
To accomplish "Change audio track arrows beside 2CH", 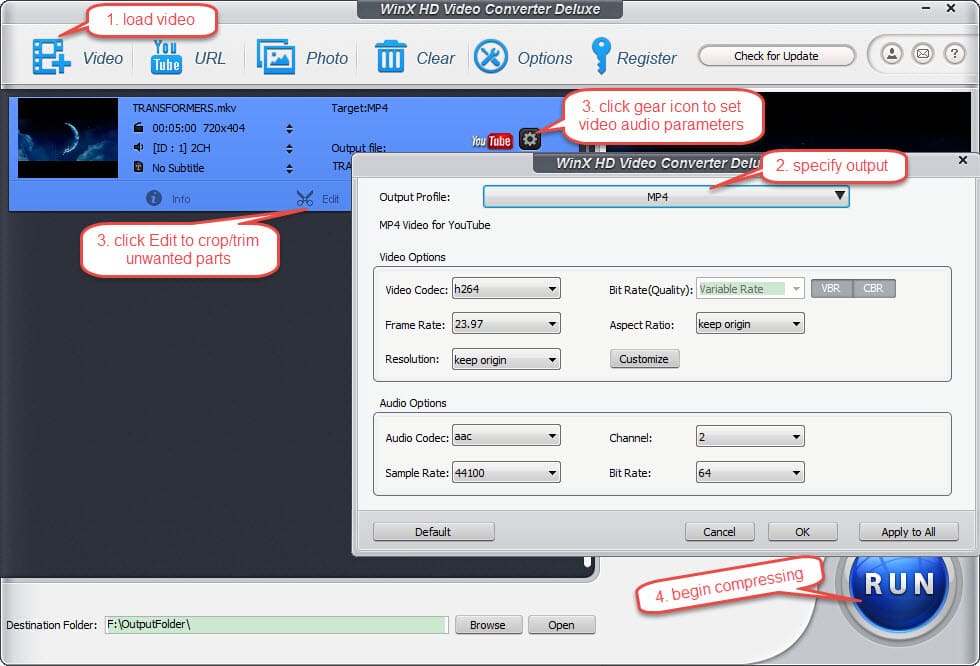I will (x=289, y=149).
